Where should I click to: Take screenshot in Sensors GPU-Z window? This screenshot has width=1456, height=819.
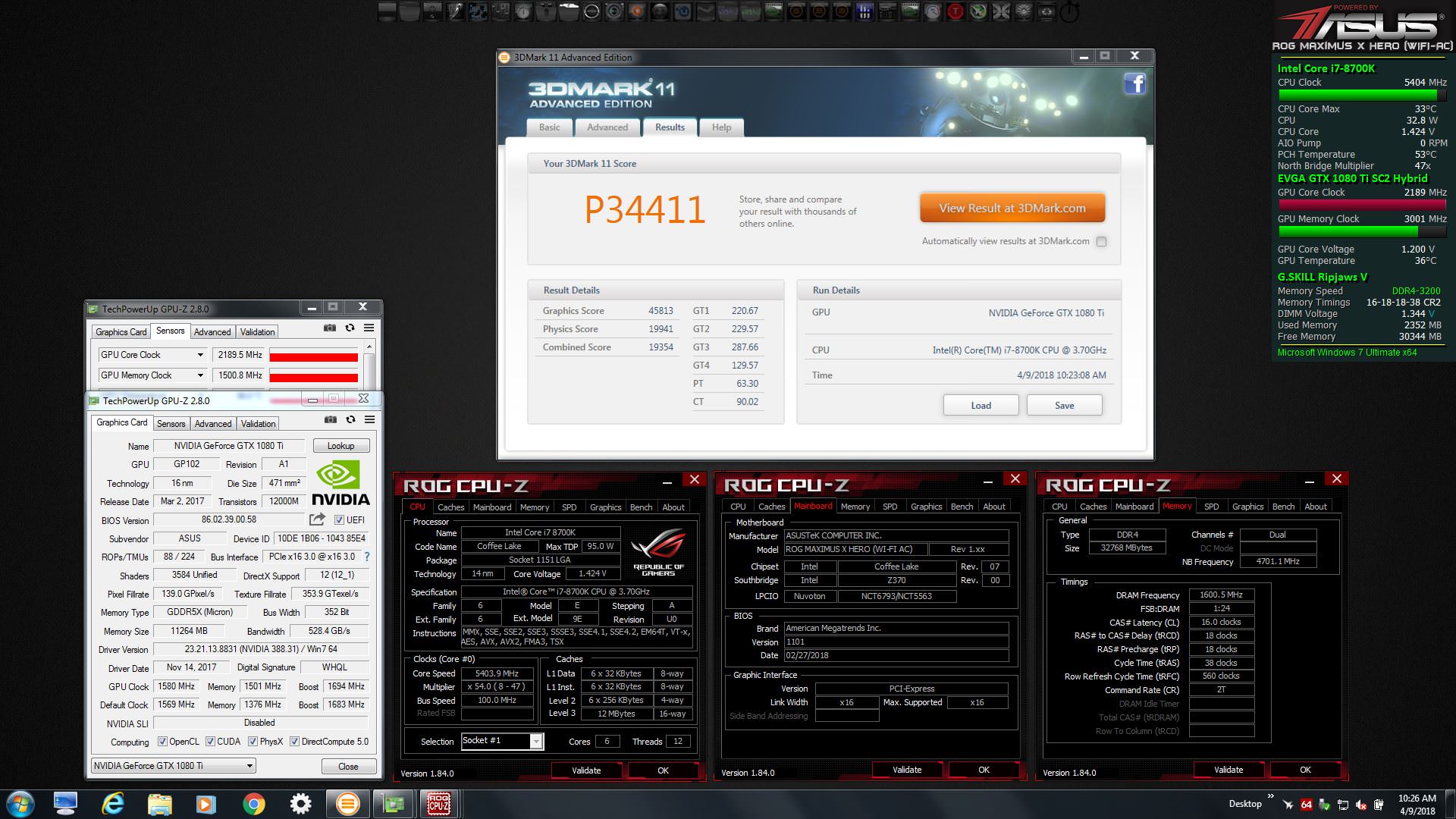click(x=330, y=328)
